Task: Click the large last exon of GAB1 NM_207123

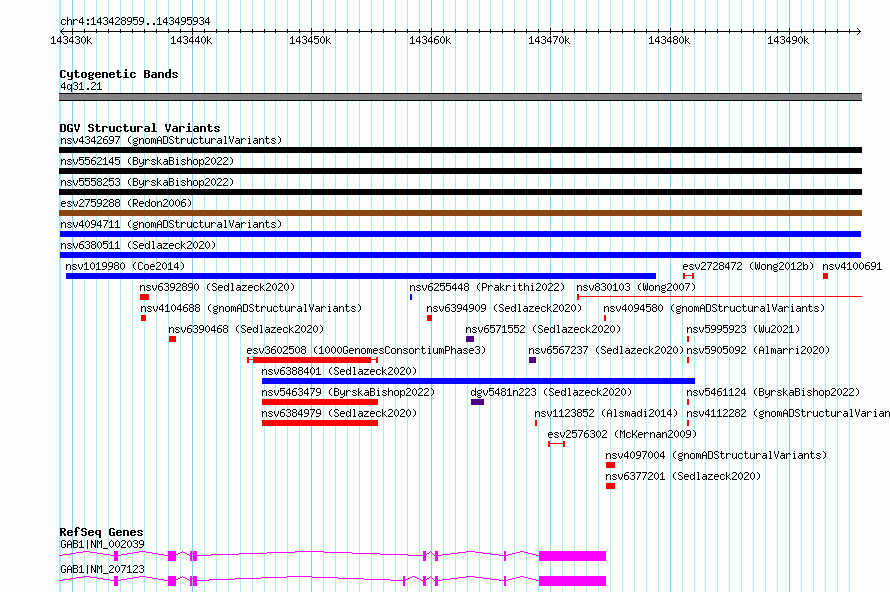Action: coord(572,581)
